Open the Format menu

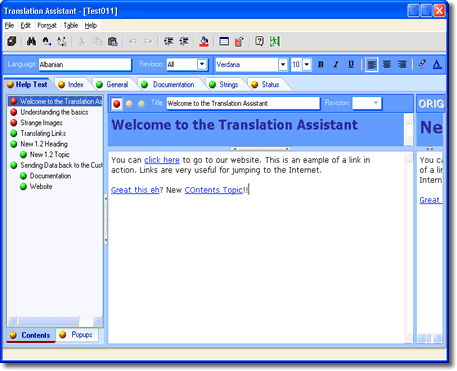(x=47, y=25)
